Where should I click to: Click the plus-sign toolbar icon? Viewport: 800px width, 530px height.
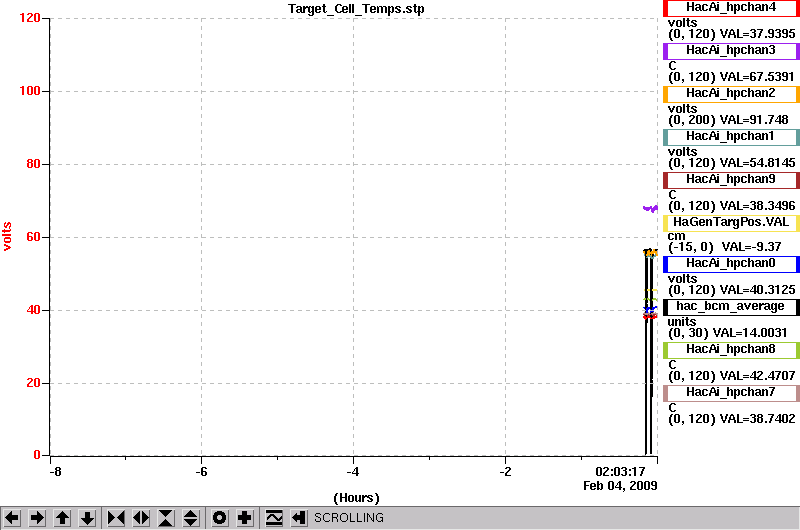pos(245,518)
